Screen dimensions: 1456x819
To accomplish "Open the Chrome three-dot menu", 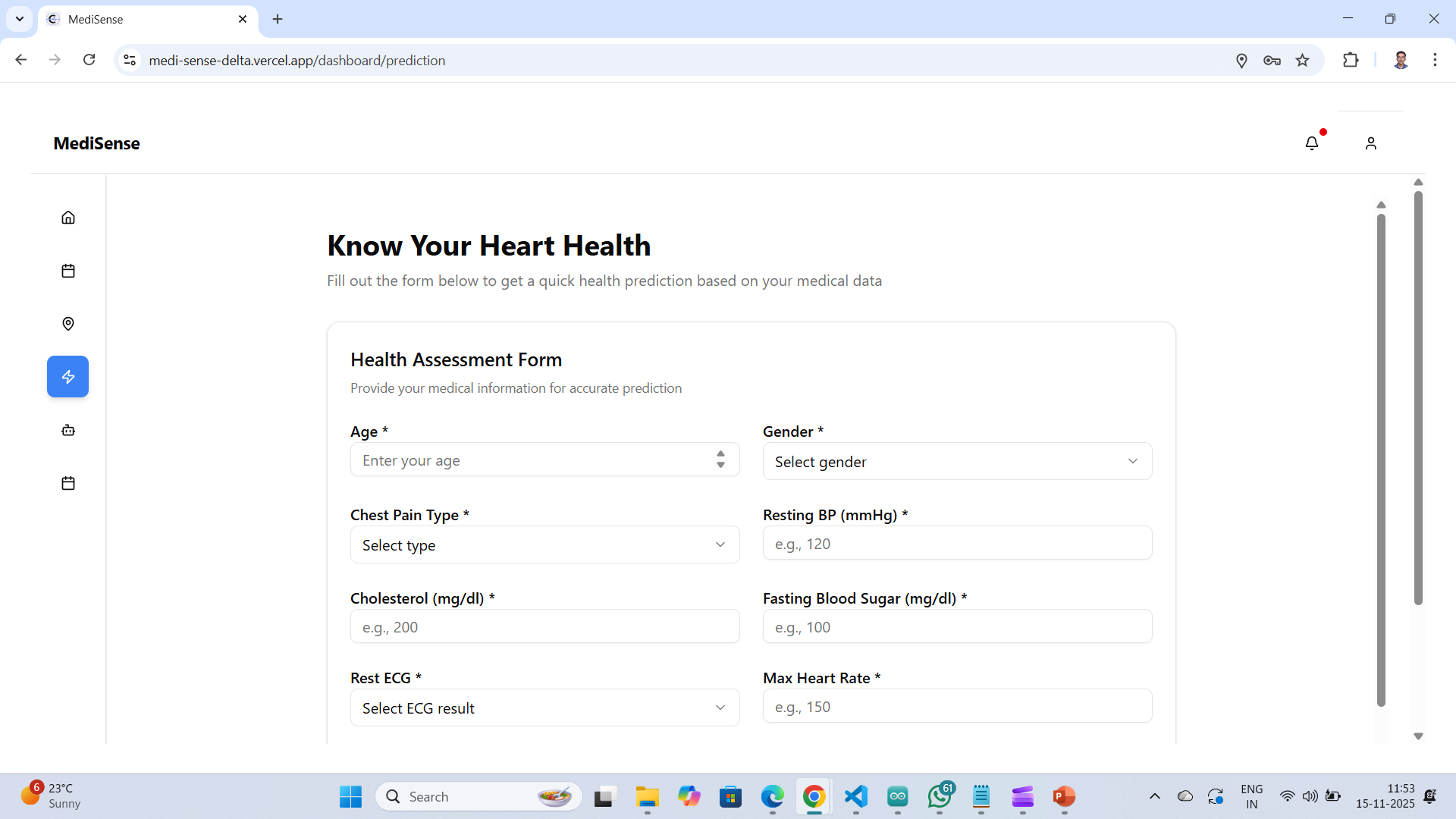I will coord(1435,60).
